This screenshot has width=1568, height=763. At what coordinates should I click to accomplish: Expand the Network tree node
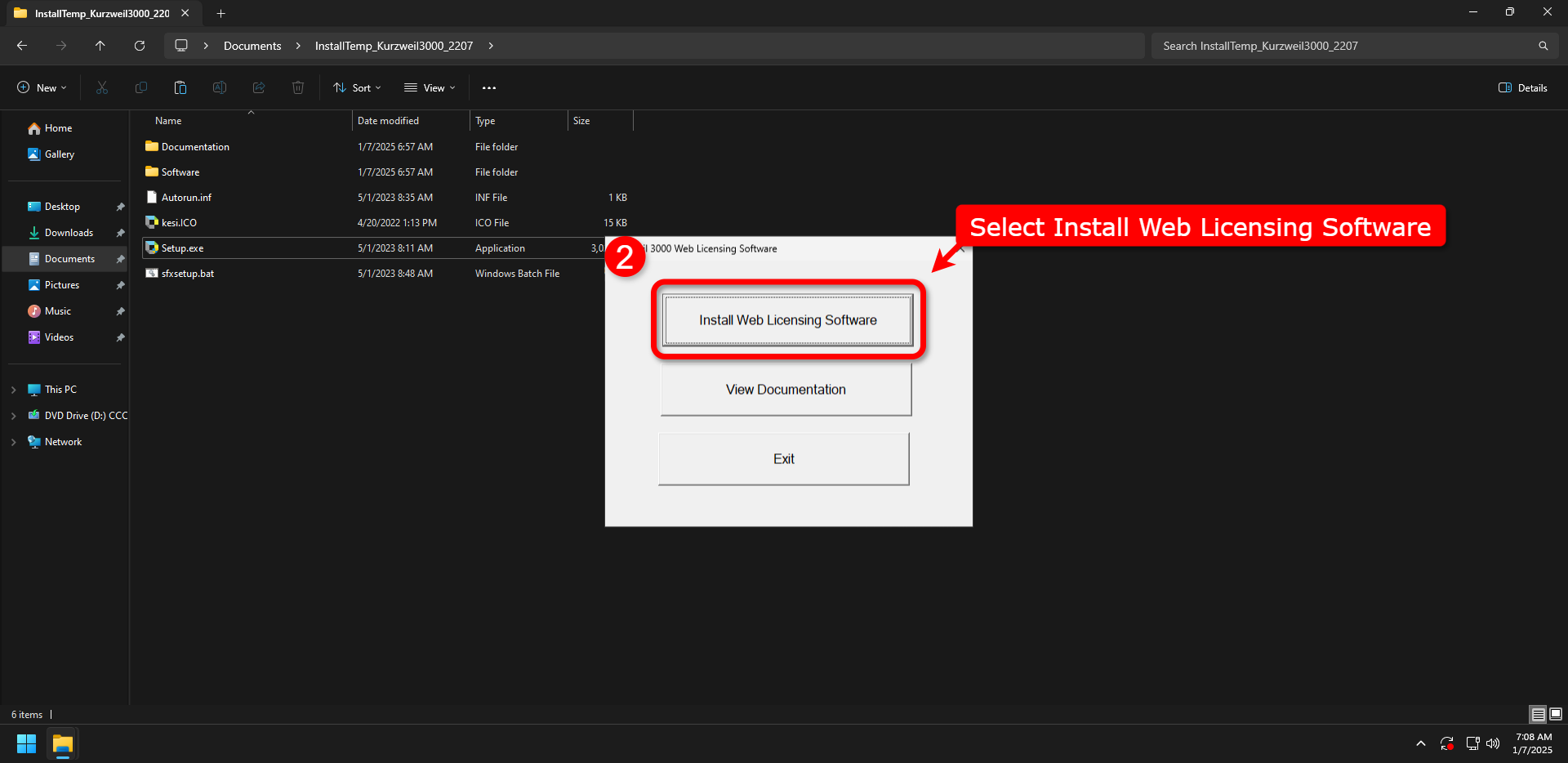tap(14, 442)
